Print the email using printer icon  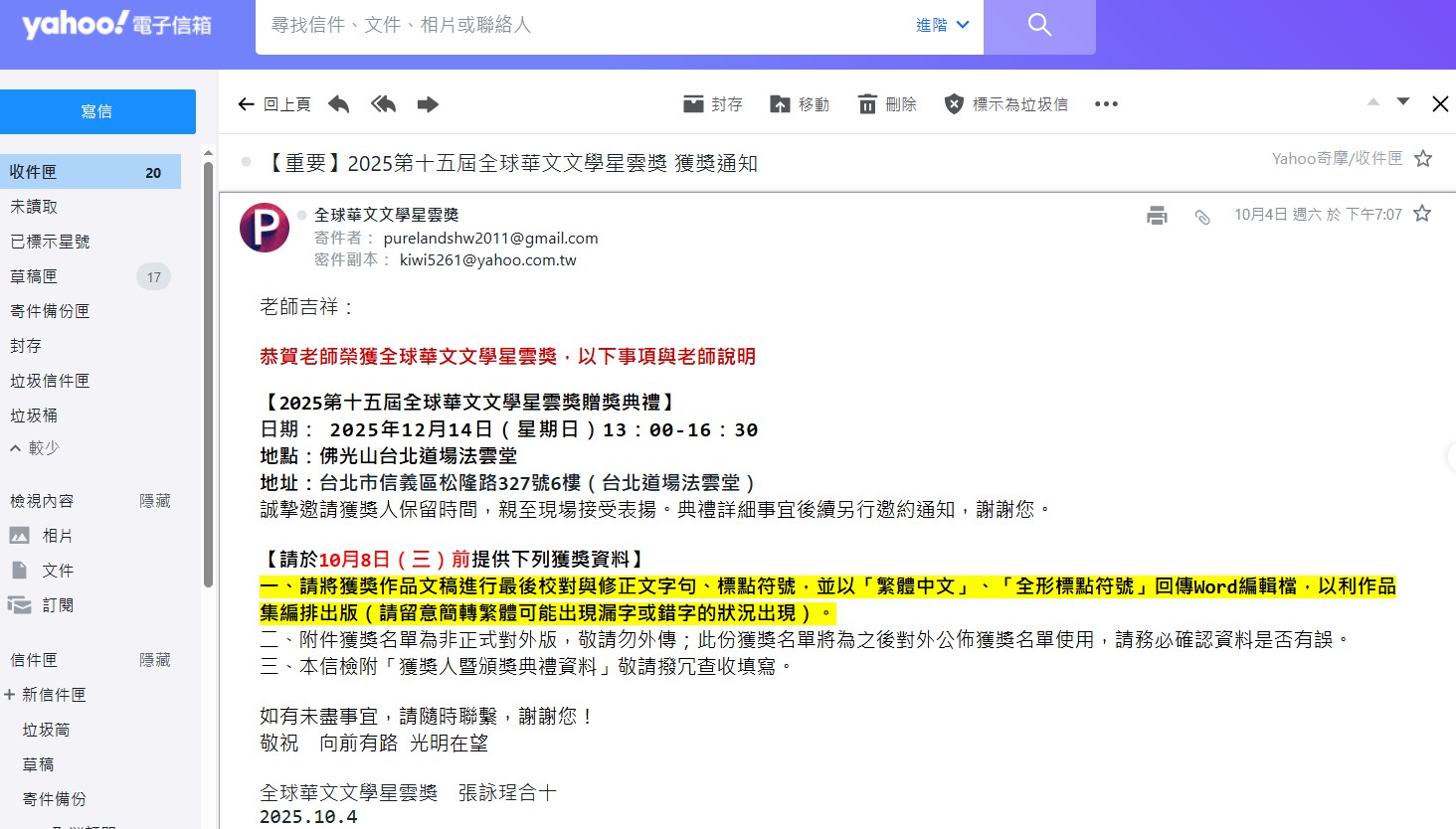click(1157, 215)
